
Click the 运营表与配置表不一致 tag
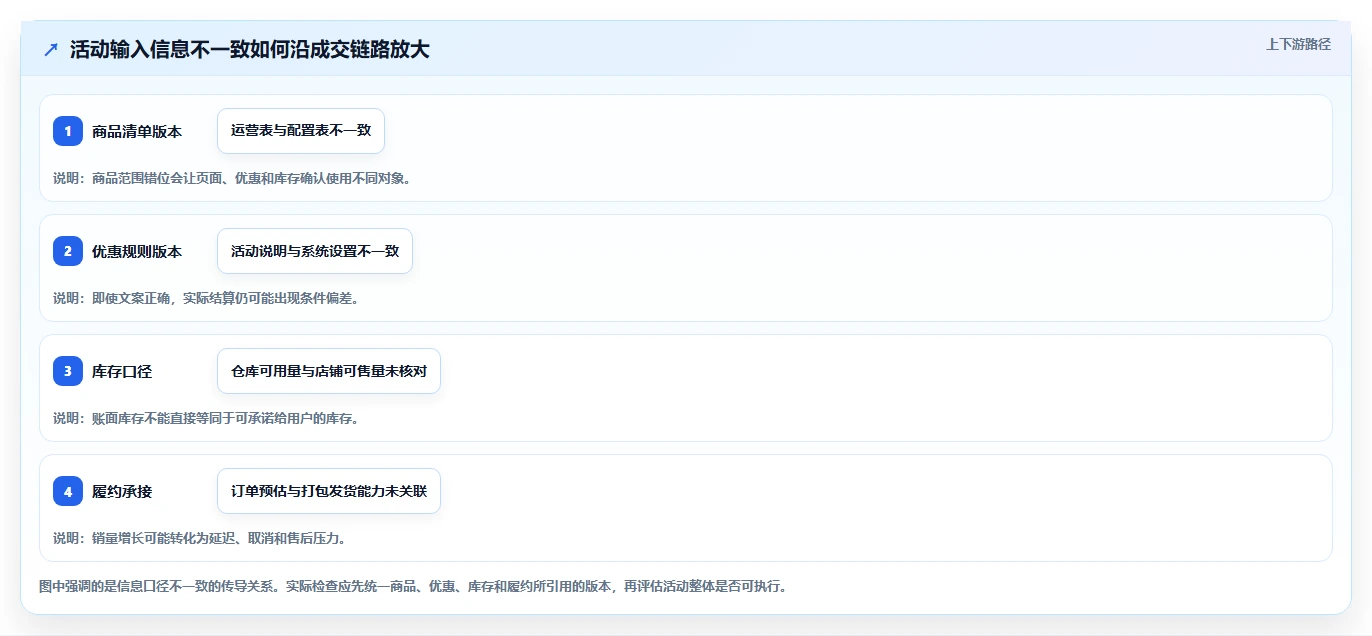pos(301,131)
